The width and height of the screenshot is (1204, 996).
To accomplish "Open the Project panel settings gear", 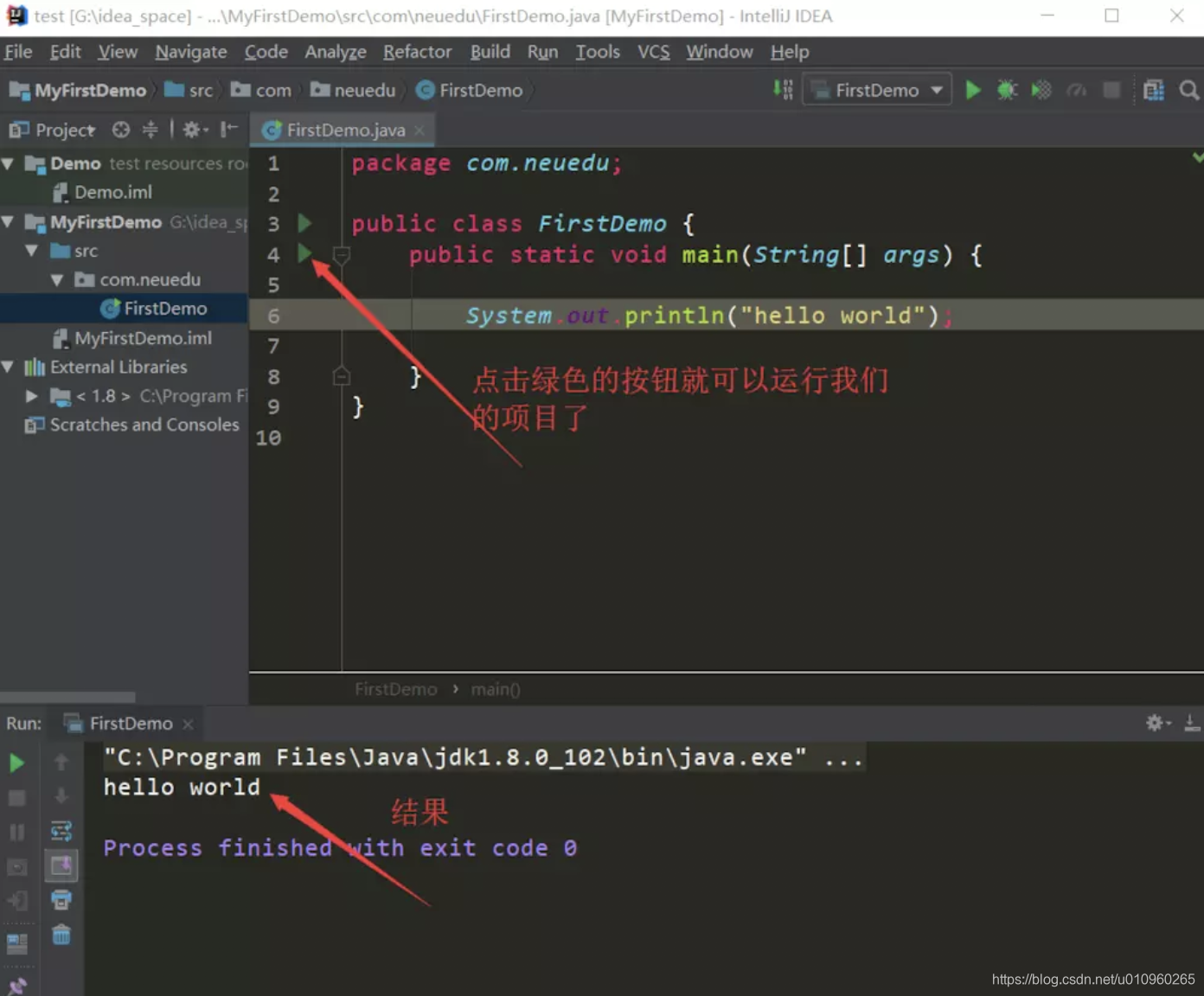I will (194, 130).
